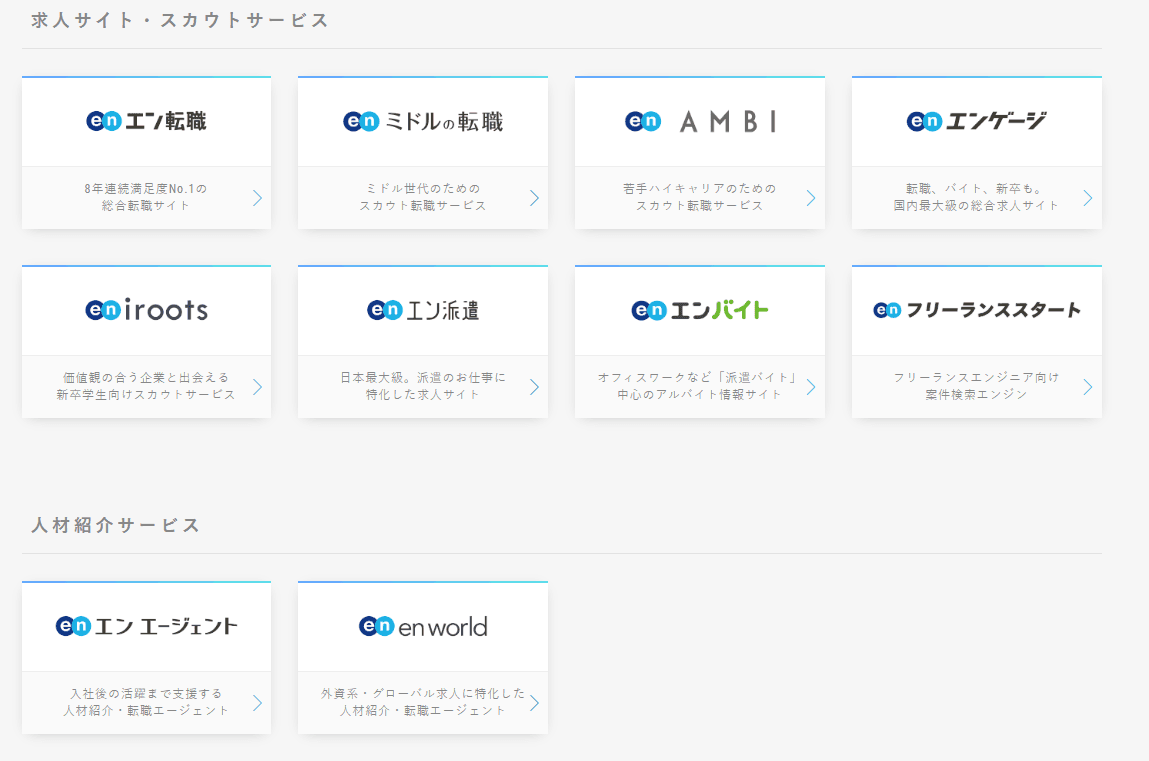
Task: Click arrow beside 若手ハイキャリアのための text
Action: coord(810,197)
